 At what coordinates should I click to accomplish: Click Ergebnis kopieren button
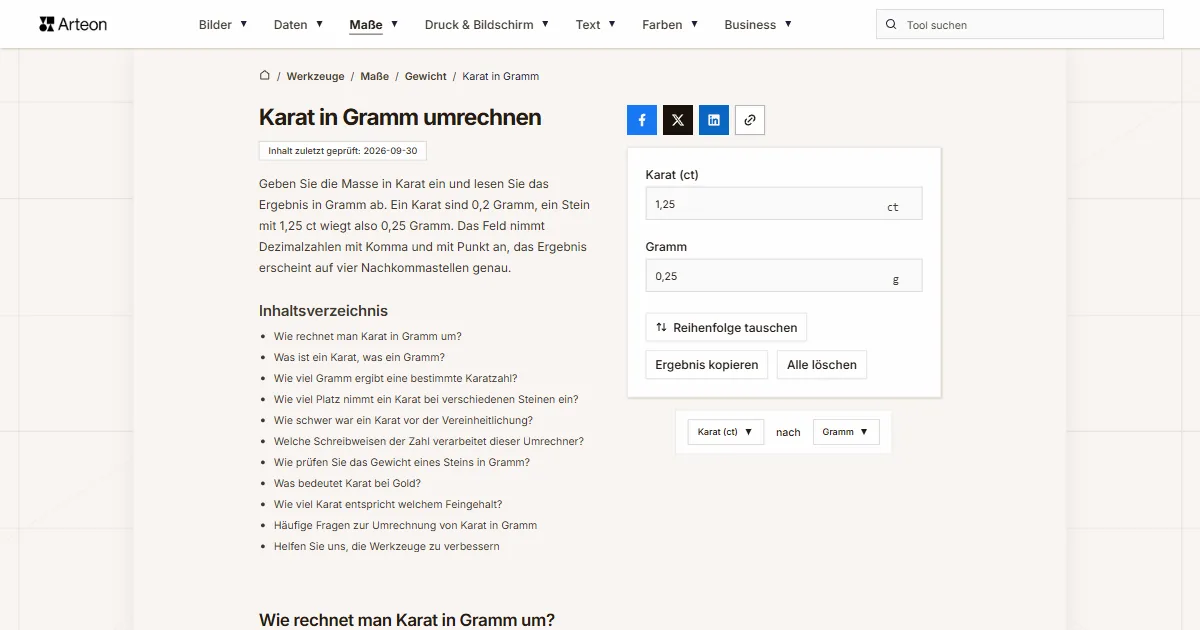[x=707, y=365]
